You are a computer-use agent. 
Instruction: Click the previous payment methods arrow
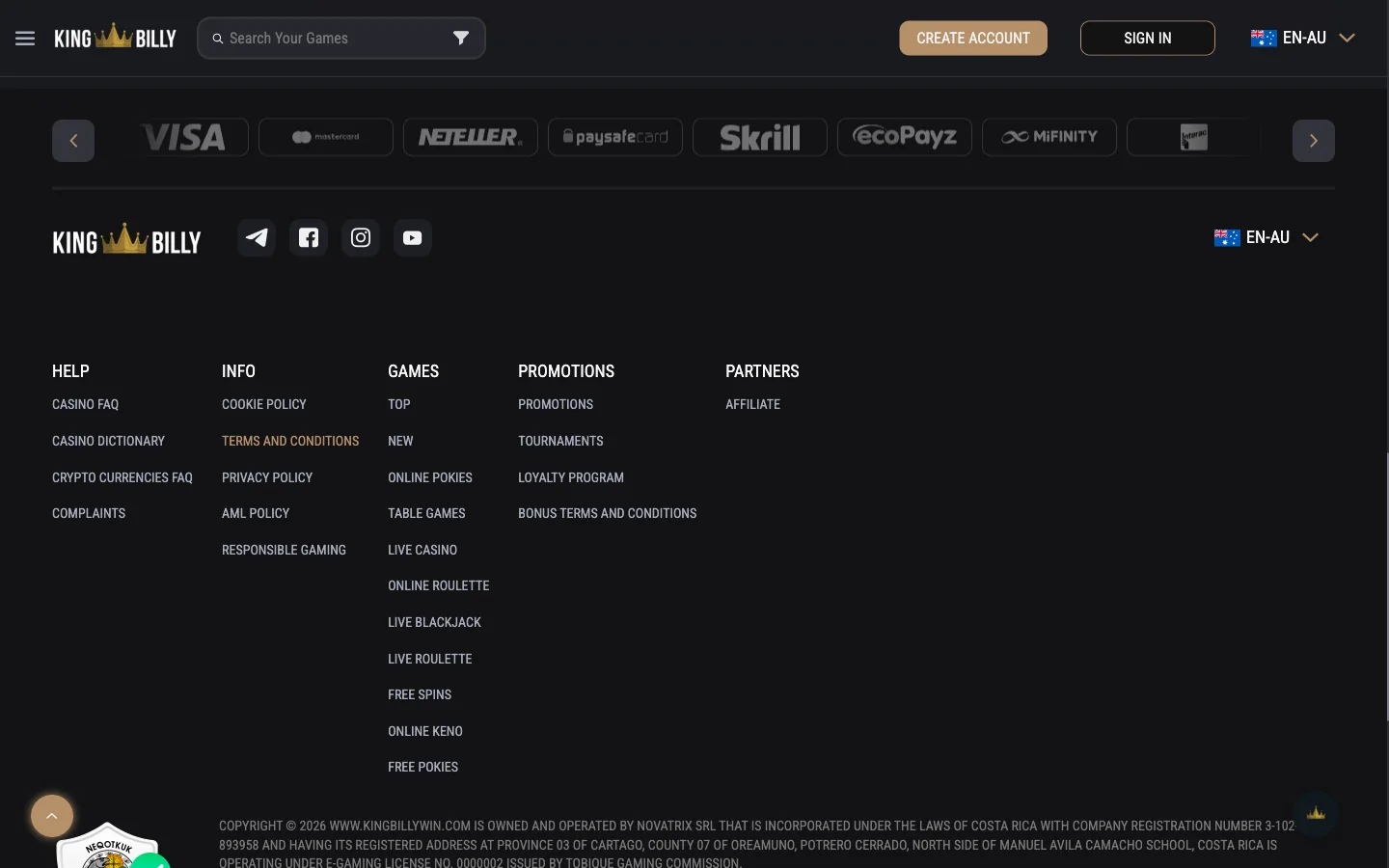coord(73,141)
